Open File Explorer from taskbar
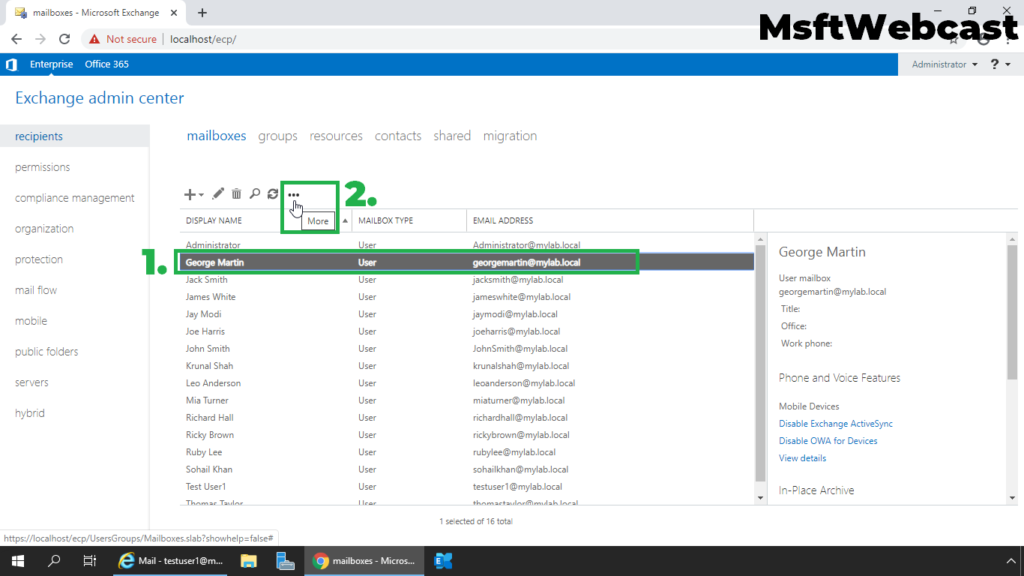This screenshot has height=576, width=1024. point(249,561)
